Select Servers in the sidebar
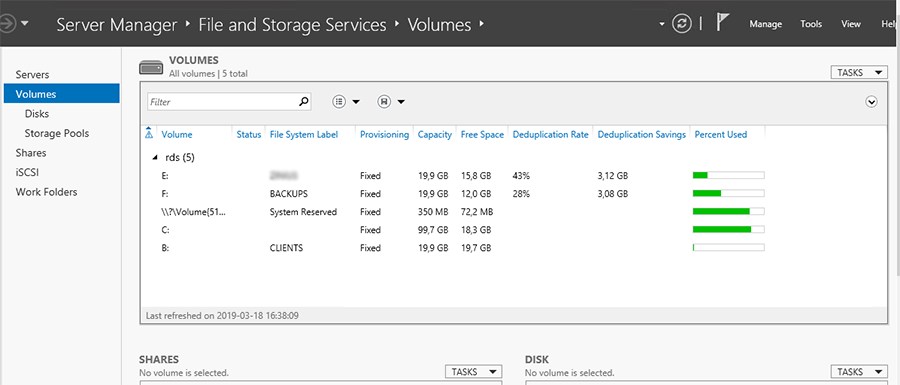Screen dimensions: 900x385 (x=61, y=75)
